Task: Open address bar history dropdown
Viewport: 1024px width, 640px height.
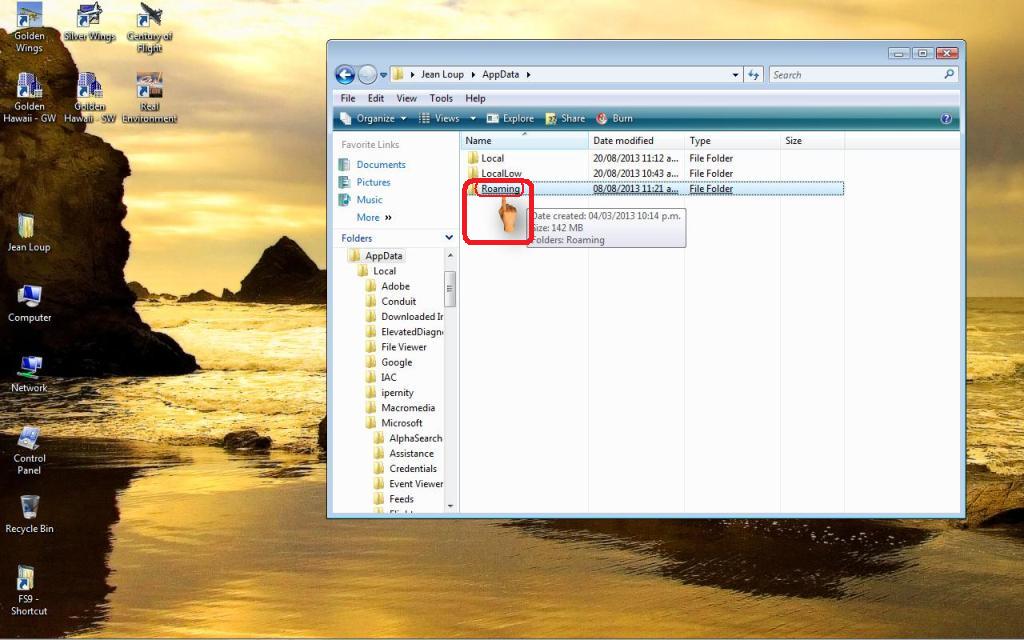Action: pos(735,74)
